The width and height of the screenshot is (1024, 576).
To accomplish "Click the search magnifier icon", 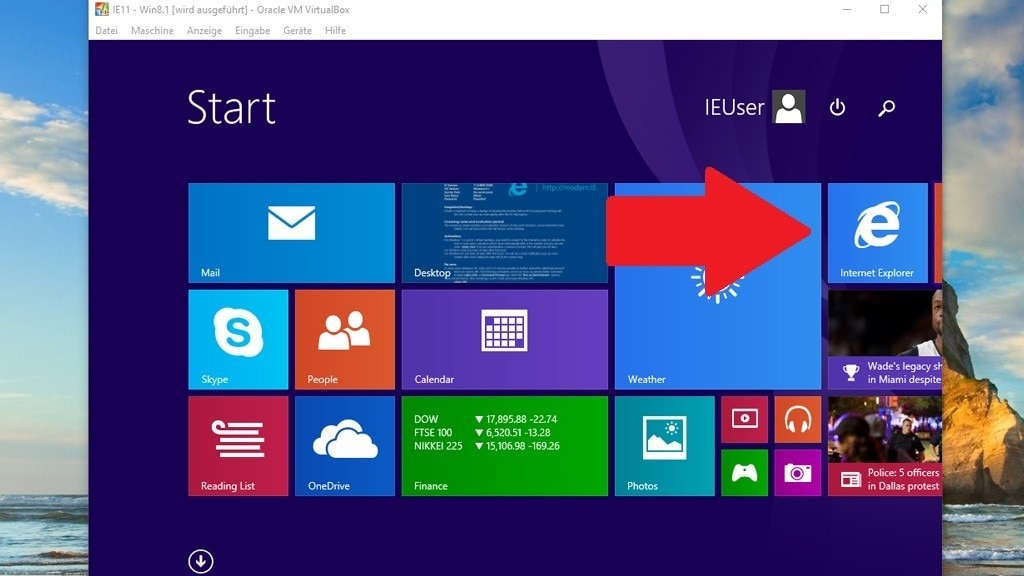I will 886,108.
